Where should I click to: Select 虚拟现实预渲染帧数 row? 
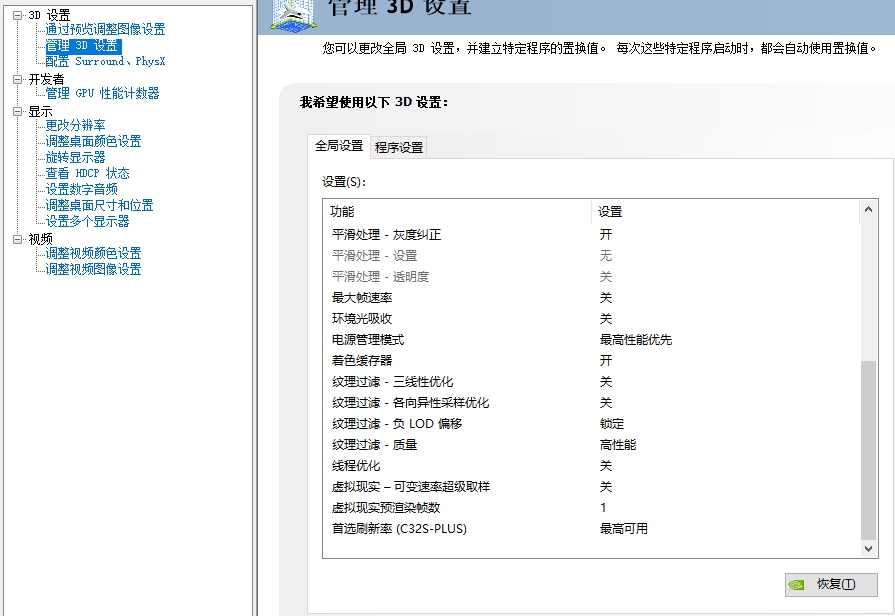tap(591, 508)
